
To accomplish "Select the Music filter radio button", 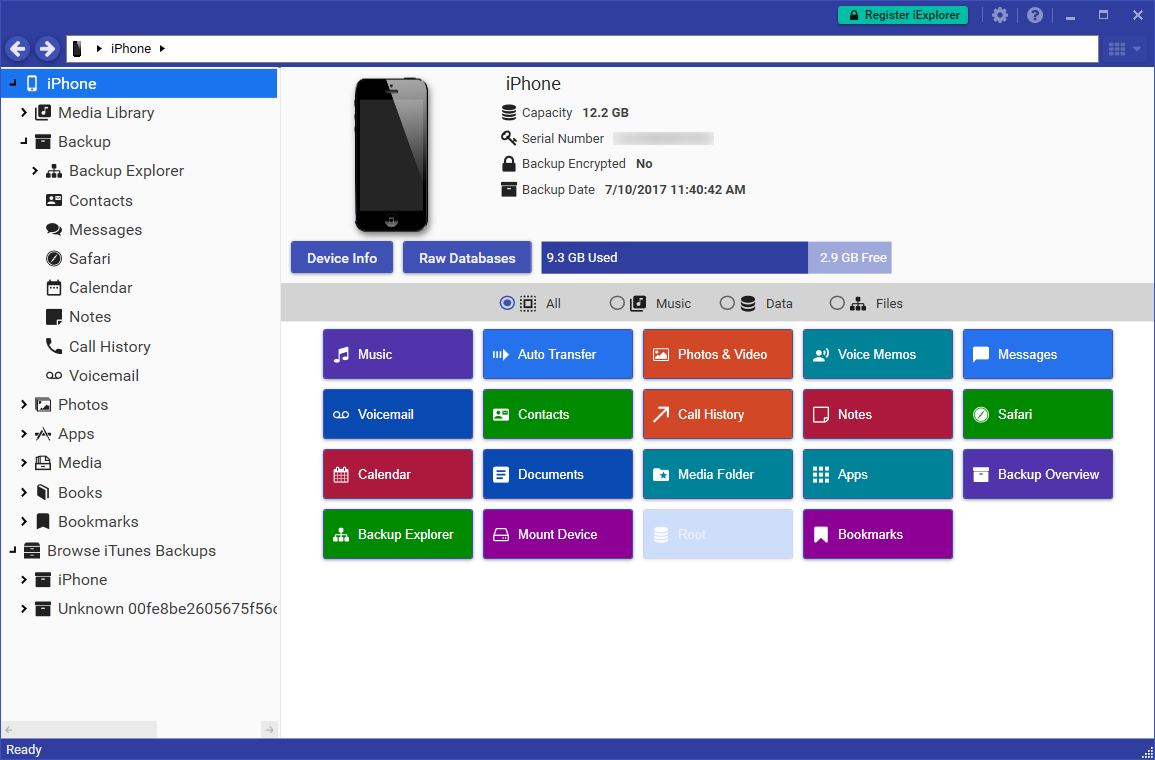I will click(x=617, y=303).
